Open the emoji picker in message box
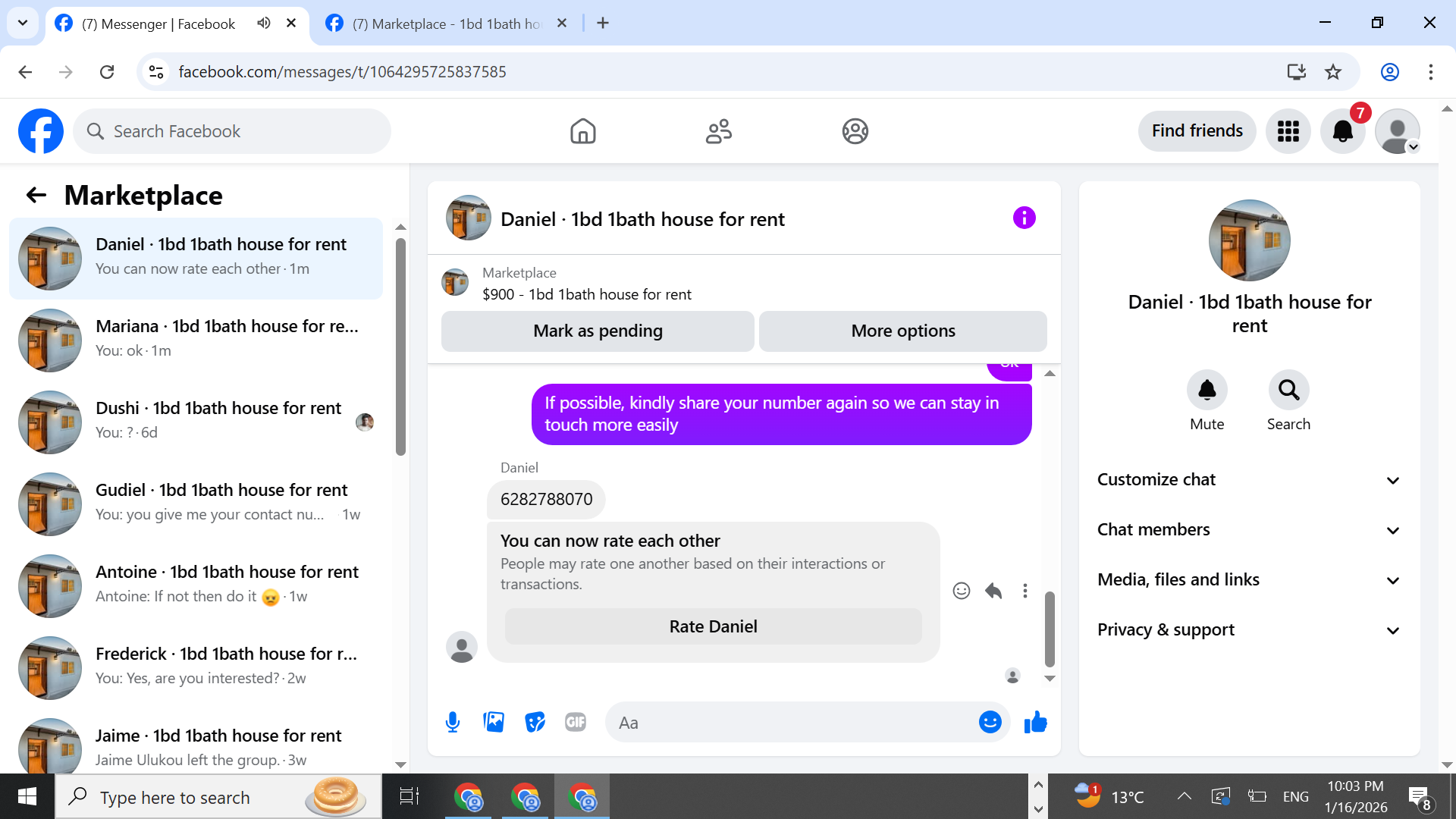 [x=990, y=722]
